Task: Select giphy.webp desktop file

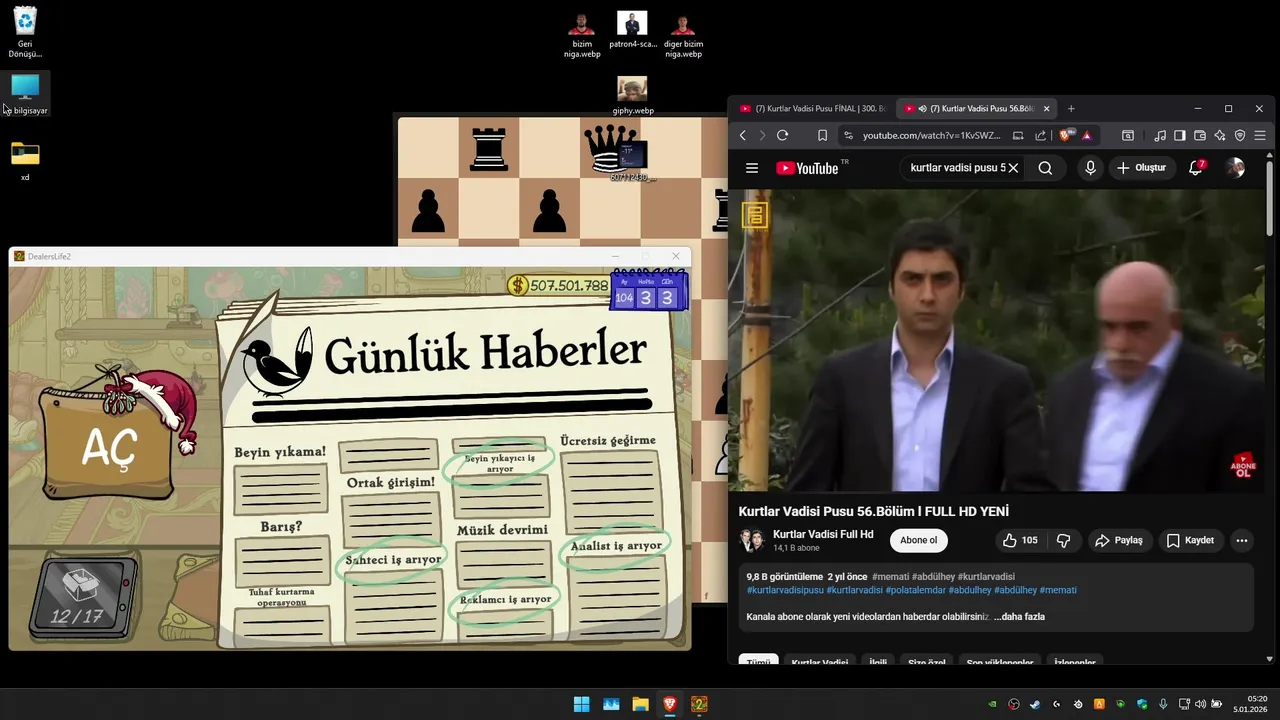Action: [x=632, y=96]
